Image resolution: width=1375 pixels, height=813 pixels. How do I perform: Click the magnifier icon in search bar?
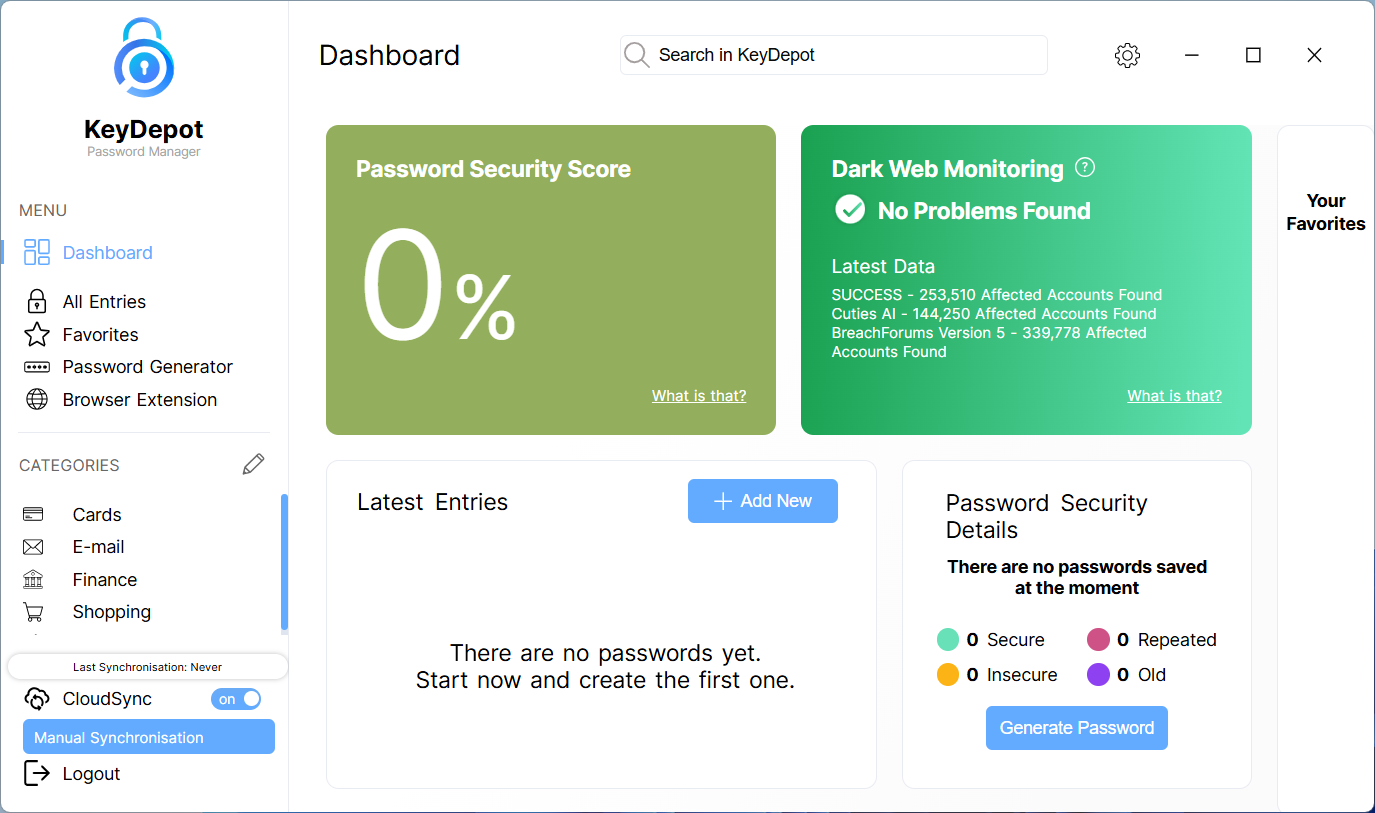pyautogui.click(x=636, y=55)
